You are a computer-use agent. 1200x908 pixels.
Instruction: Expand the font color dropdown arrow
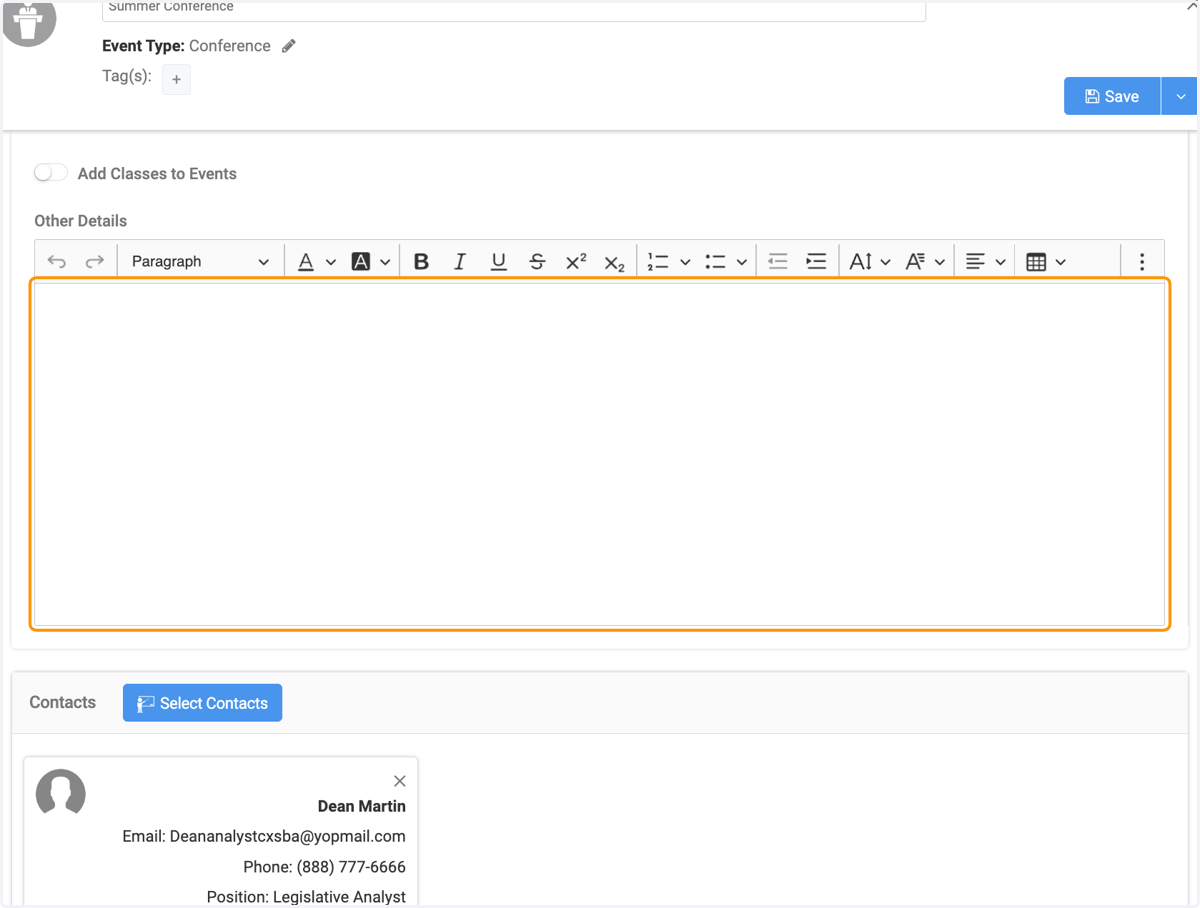(x=331, y=262)
